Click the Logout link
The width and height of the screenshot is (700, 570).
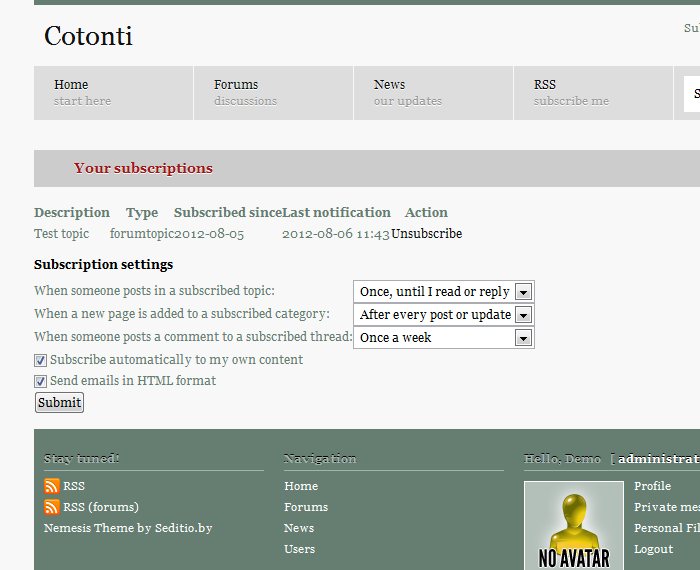(653, 549)
